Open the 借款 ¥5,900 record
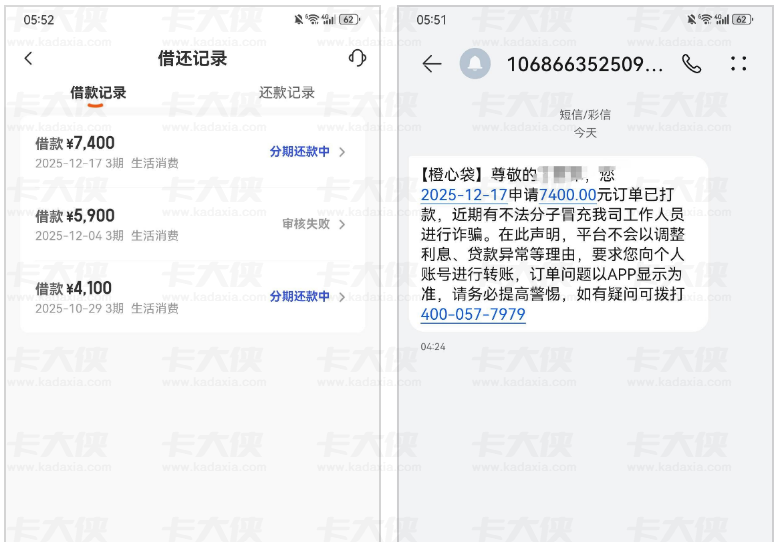This screenshot has width=776, height=542. click(x=193, y=225)
